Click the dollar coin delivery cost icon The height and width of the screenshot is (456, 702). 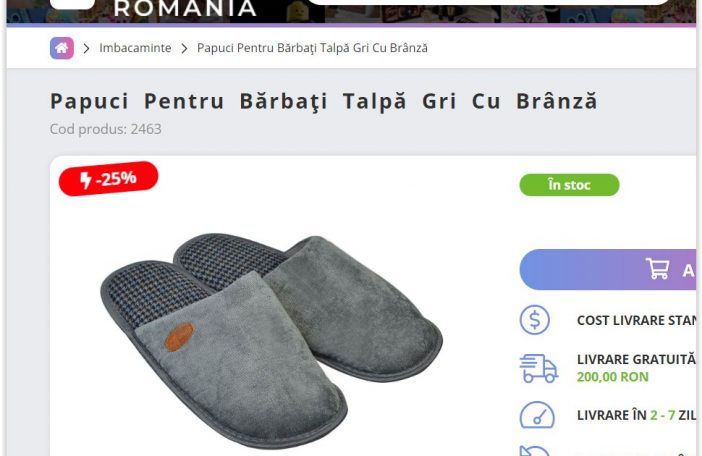pyautogui.click(x=535, y=320)
